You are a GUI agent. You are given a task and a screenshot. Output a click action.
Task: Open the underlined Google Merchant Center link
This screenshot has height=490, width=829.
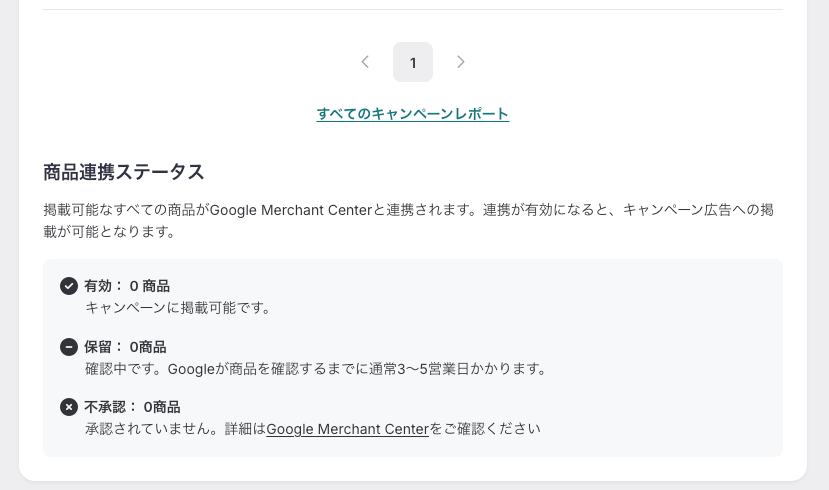pyautogui.click(x=347, y=429)
